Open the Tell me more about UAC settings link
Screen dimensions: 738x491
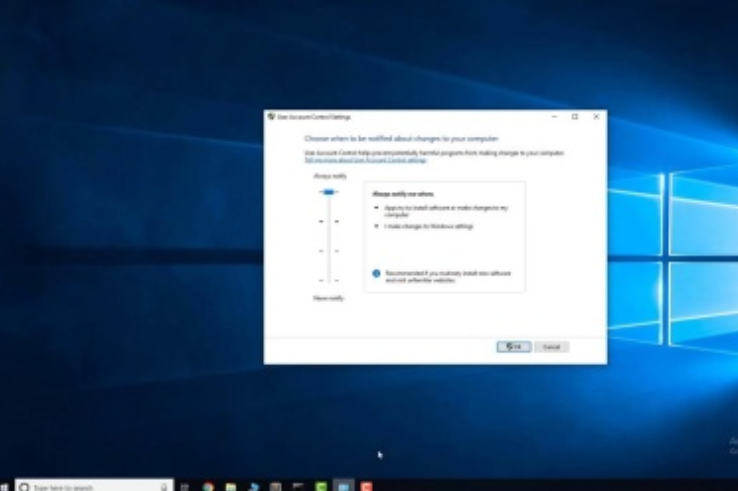(x=365, y=160)
